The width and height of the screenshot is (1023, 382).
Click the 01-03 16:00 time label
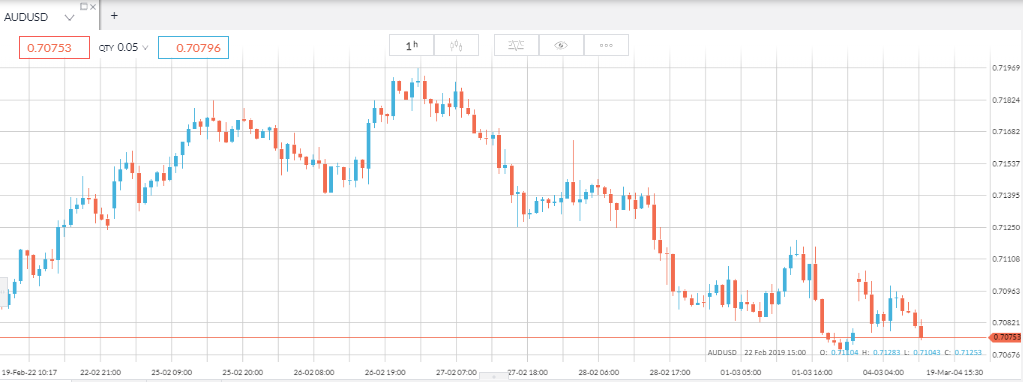coord(811,372)
